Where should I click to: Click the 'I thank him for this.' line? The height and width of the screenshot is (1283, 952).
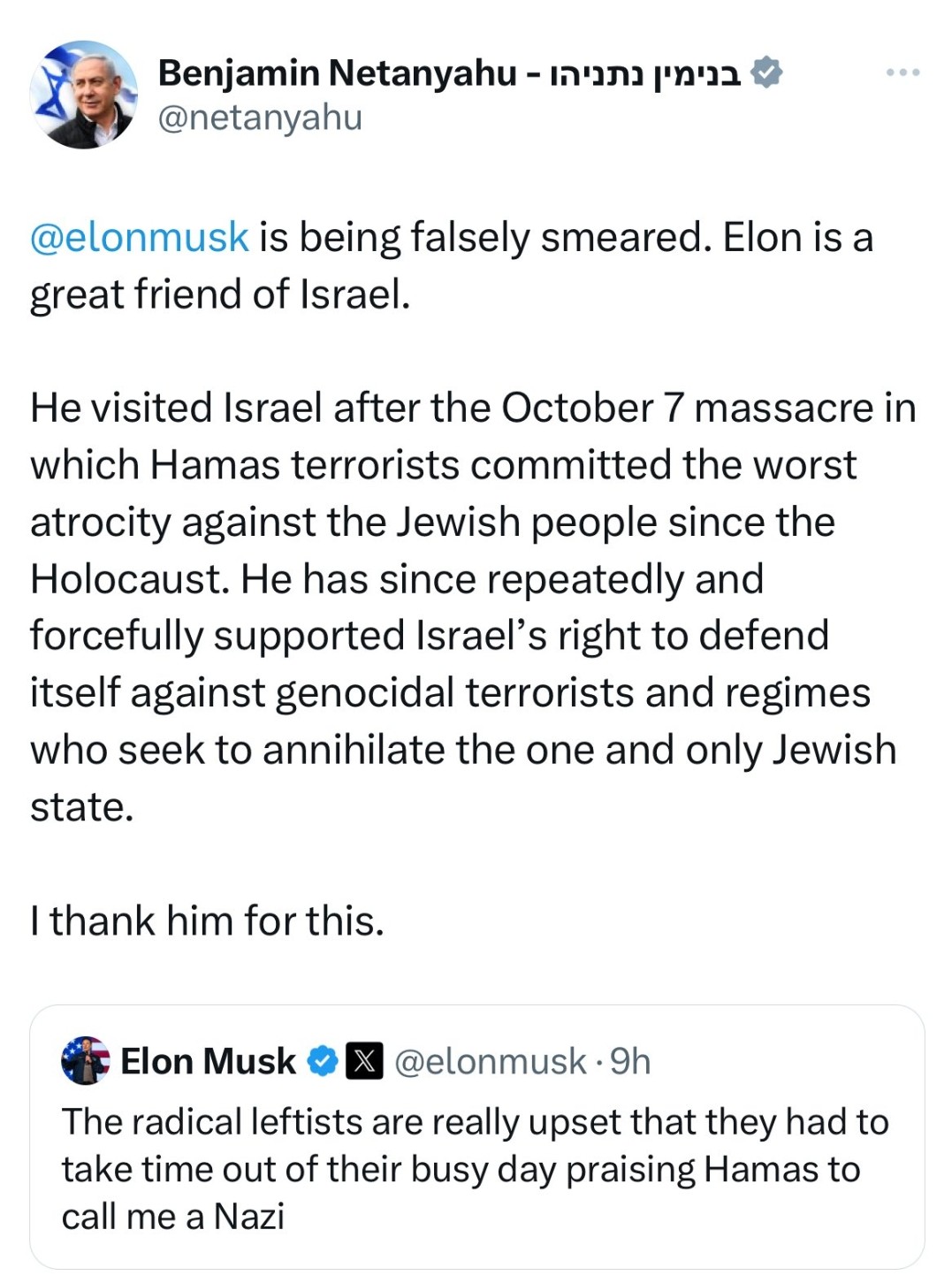click(207, 921)
